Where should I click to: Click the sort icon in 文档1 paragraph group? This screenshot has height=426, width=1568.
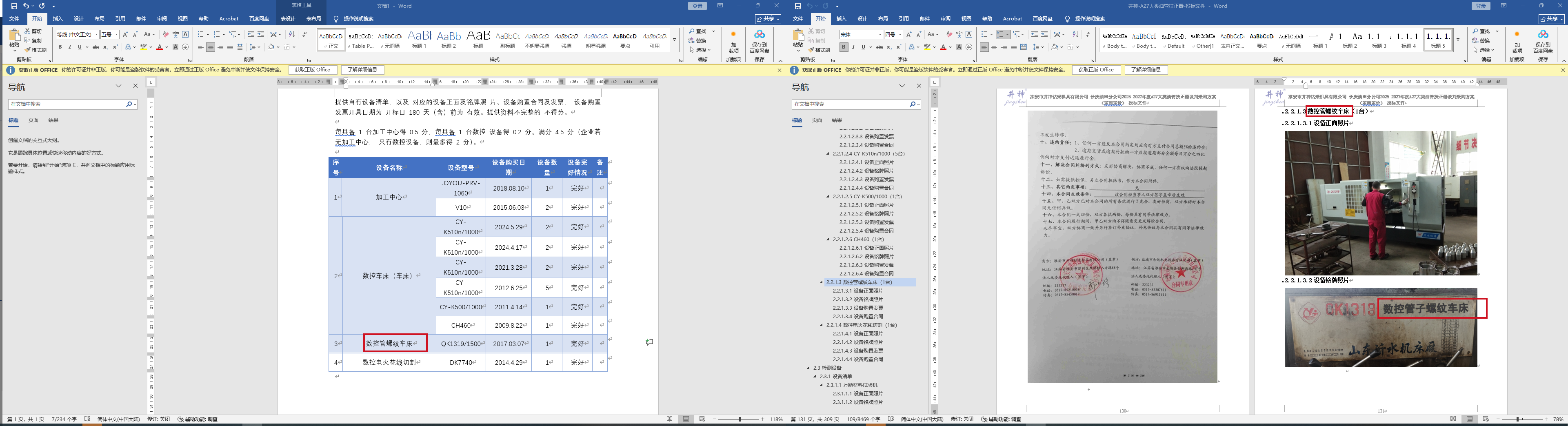(291, 35)
